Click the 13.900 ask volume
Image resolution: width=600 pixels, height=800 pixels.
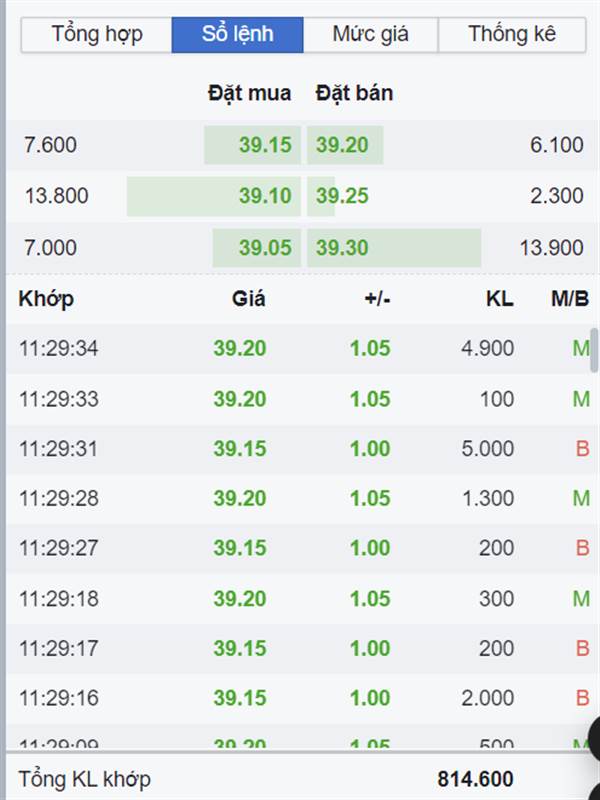[x=552, y=248]
